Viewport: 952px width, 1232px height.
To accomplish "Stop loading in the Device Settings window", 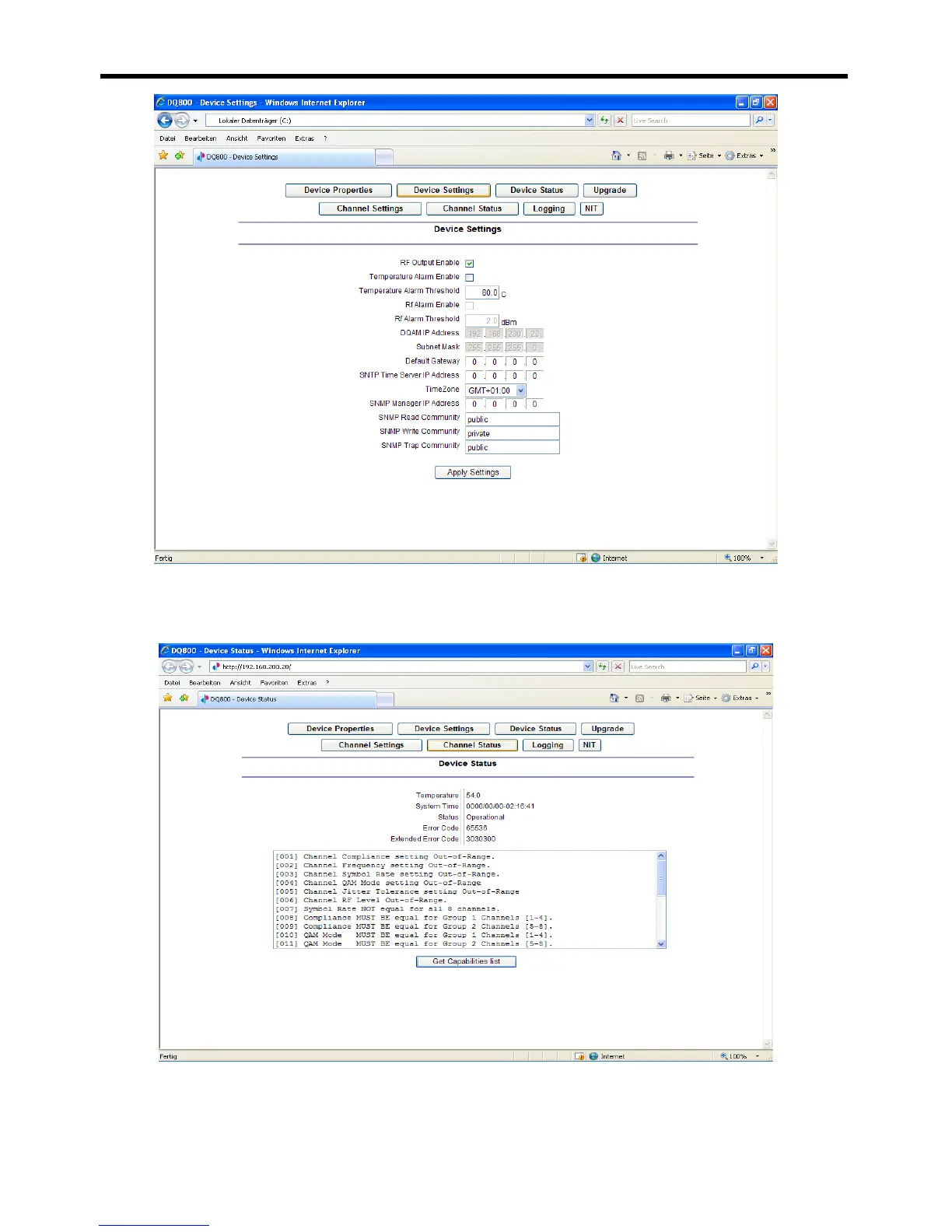I will pyautogui.click(x=620, y=121).
